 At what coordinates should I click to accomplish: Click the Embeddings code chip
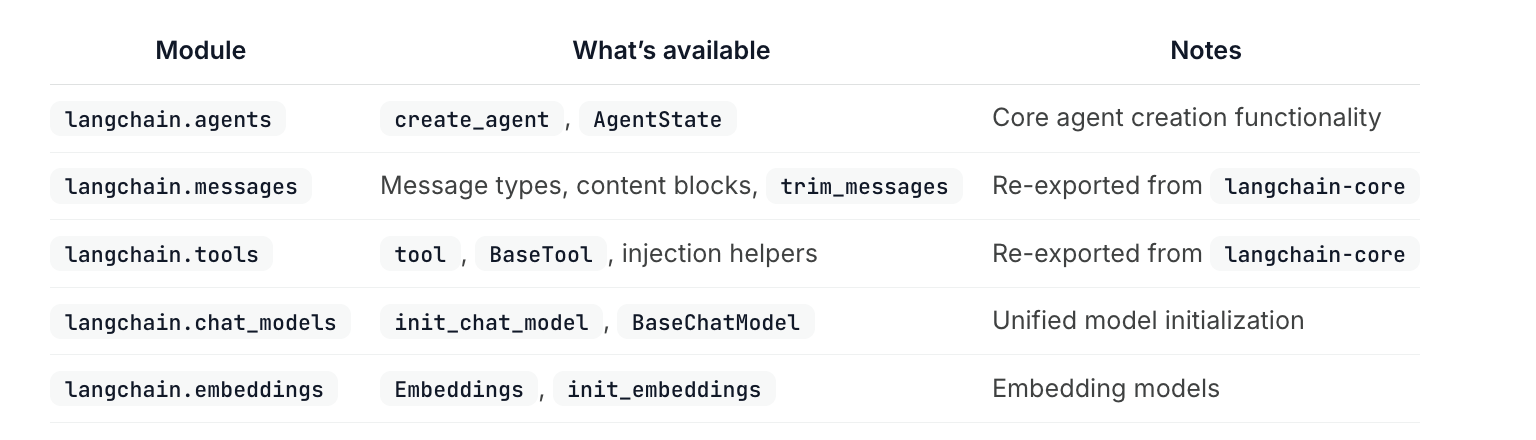click(x=459, y=389)
